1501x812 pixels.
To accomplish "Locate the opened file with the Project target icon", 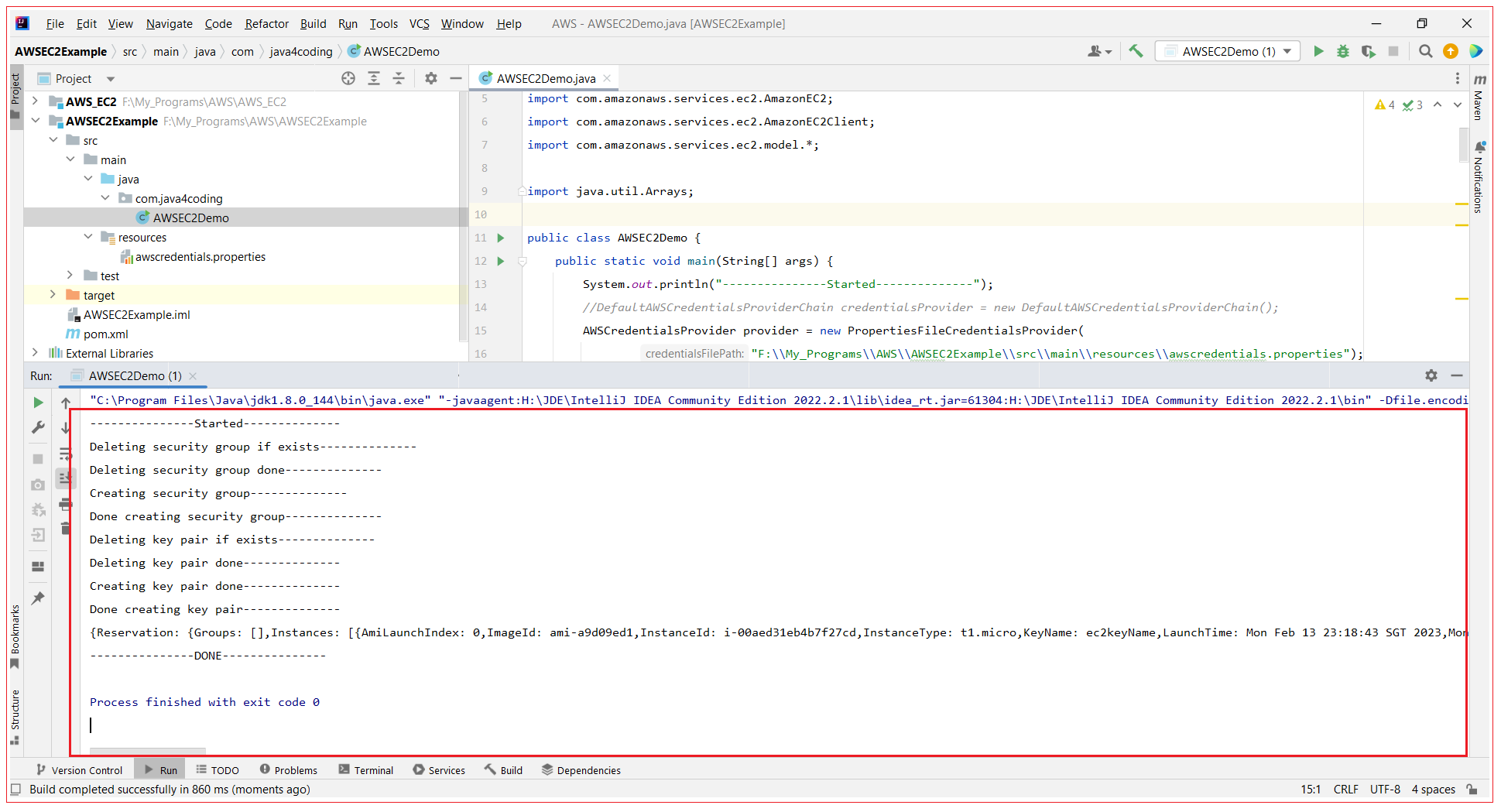I will click(348, 78).
